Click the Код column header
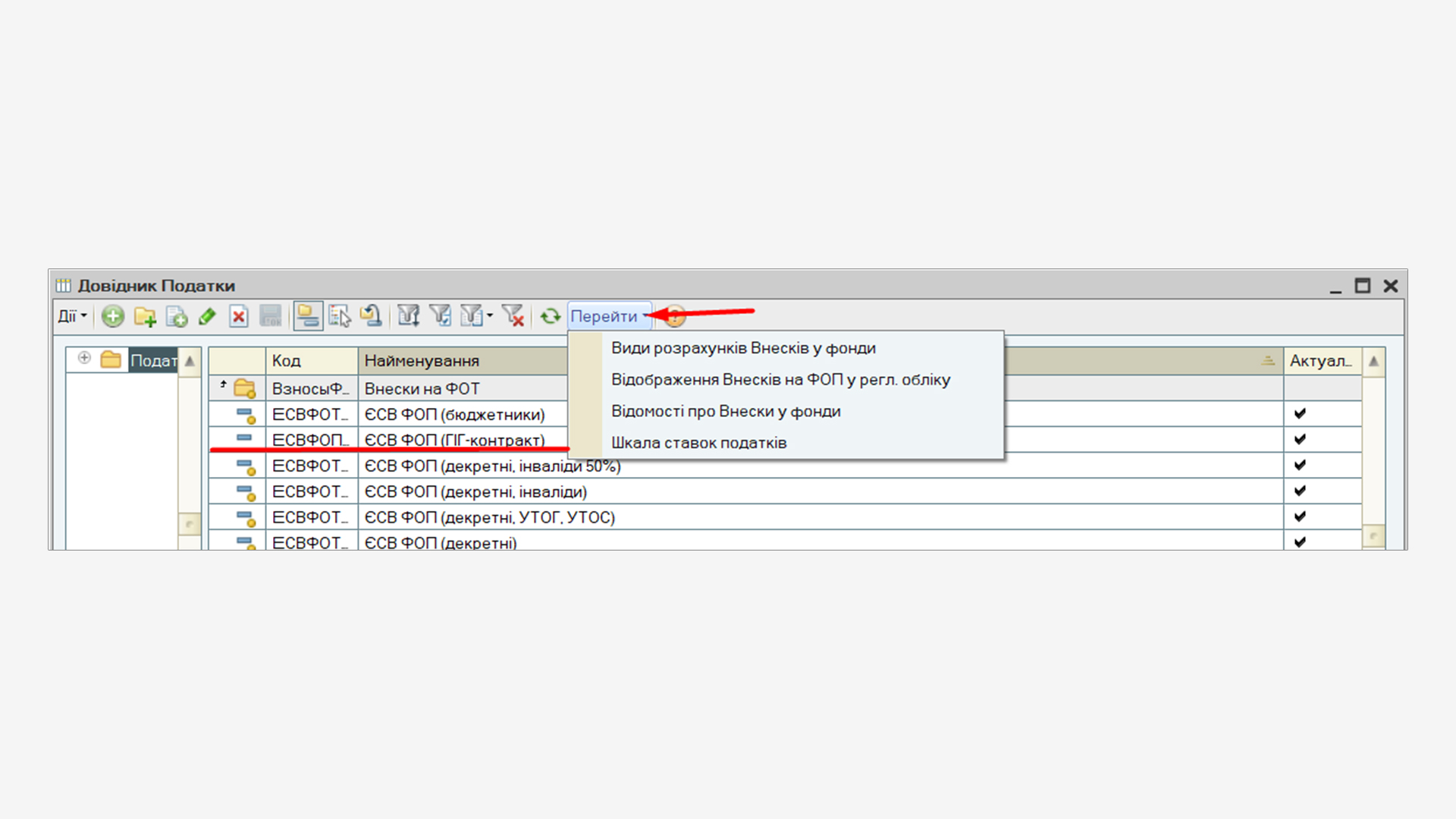The width and height of the screenshot is (1456, 819). point(312,361)
